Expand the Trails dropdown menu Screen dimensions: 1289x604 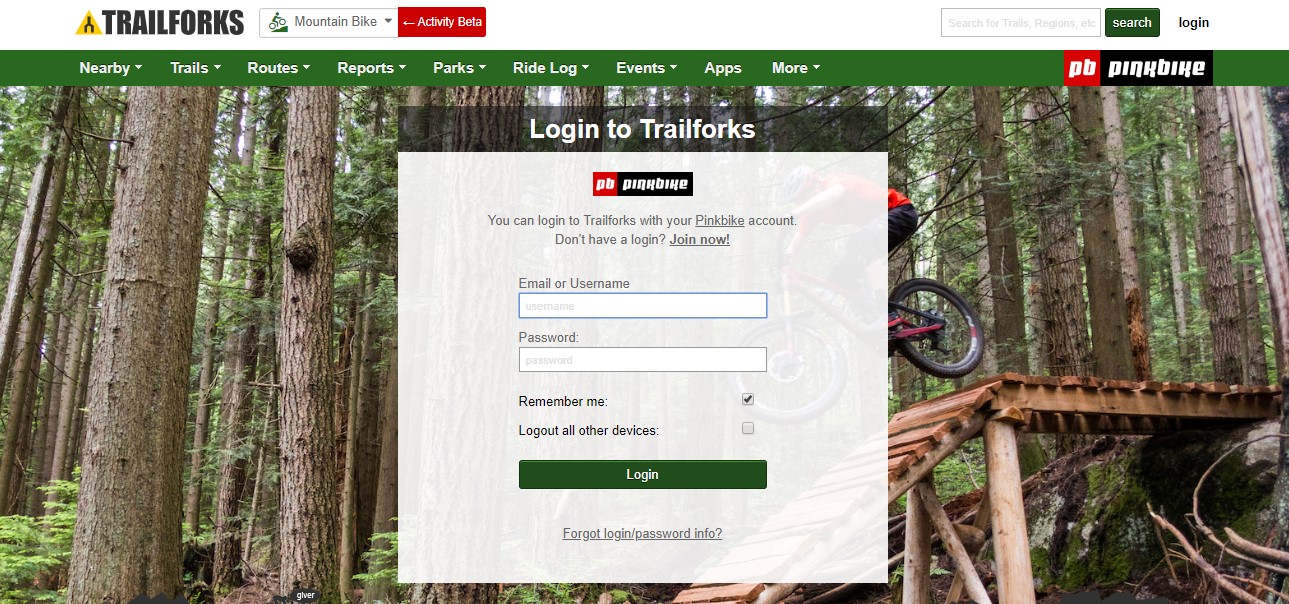point(195,68)
